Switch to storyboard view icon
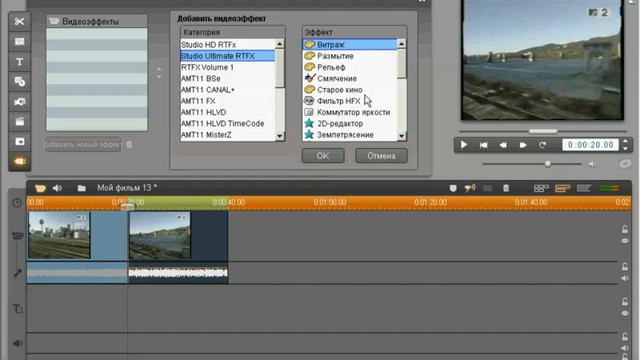The image size is (640, 360). tap(541, 188)
